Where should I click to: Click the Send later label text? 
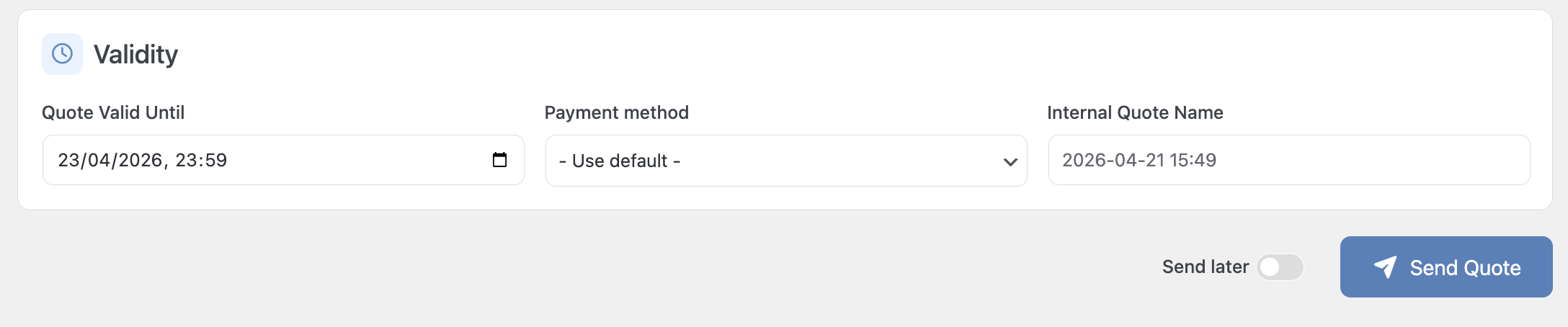(x=1205, y=267)
